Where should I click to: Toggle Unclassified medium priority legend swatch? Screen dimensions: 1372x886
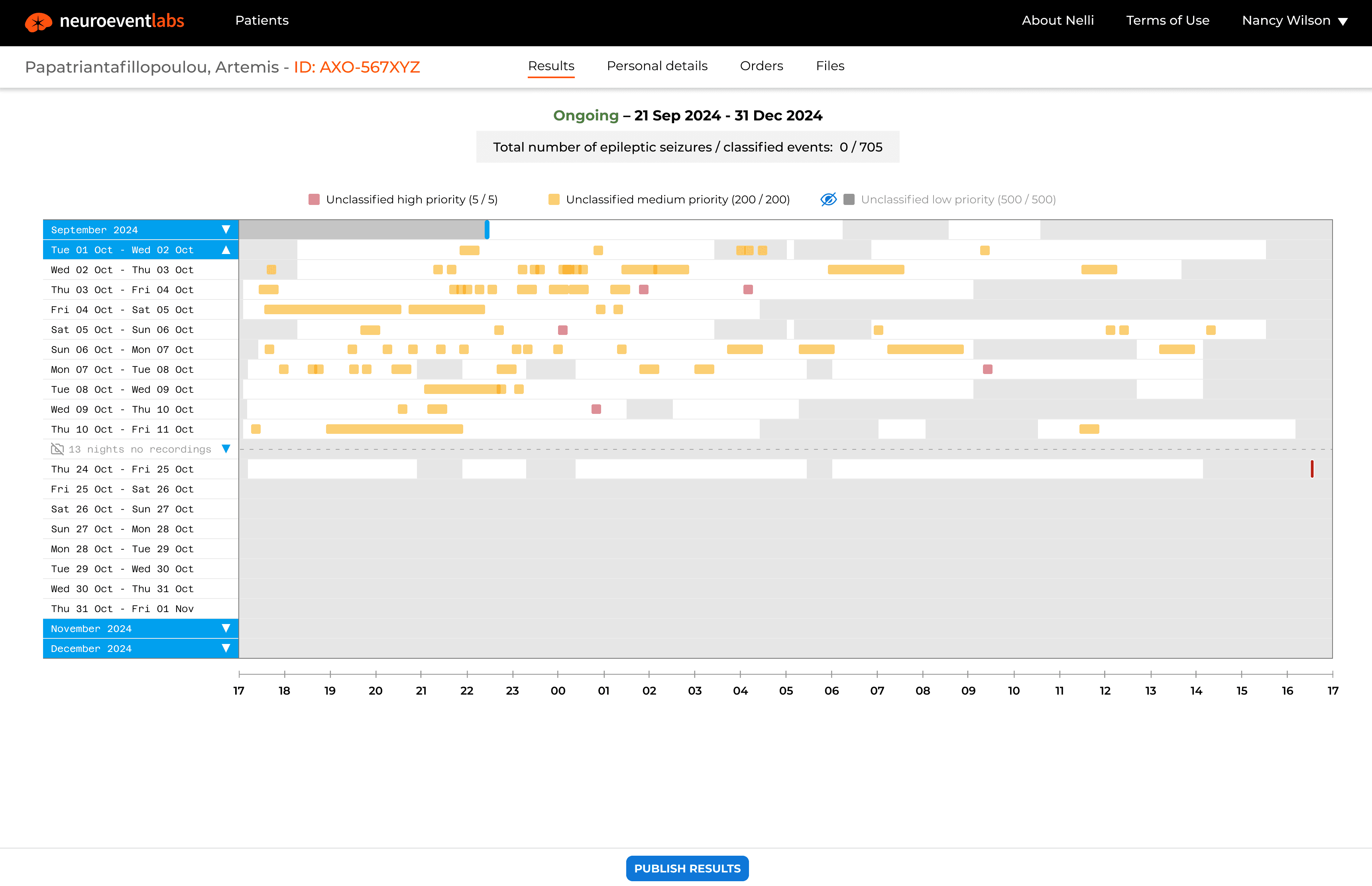coord(554,200)
